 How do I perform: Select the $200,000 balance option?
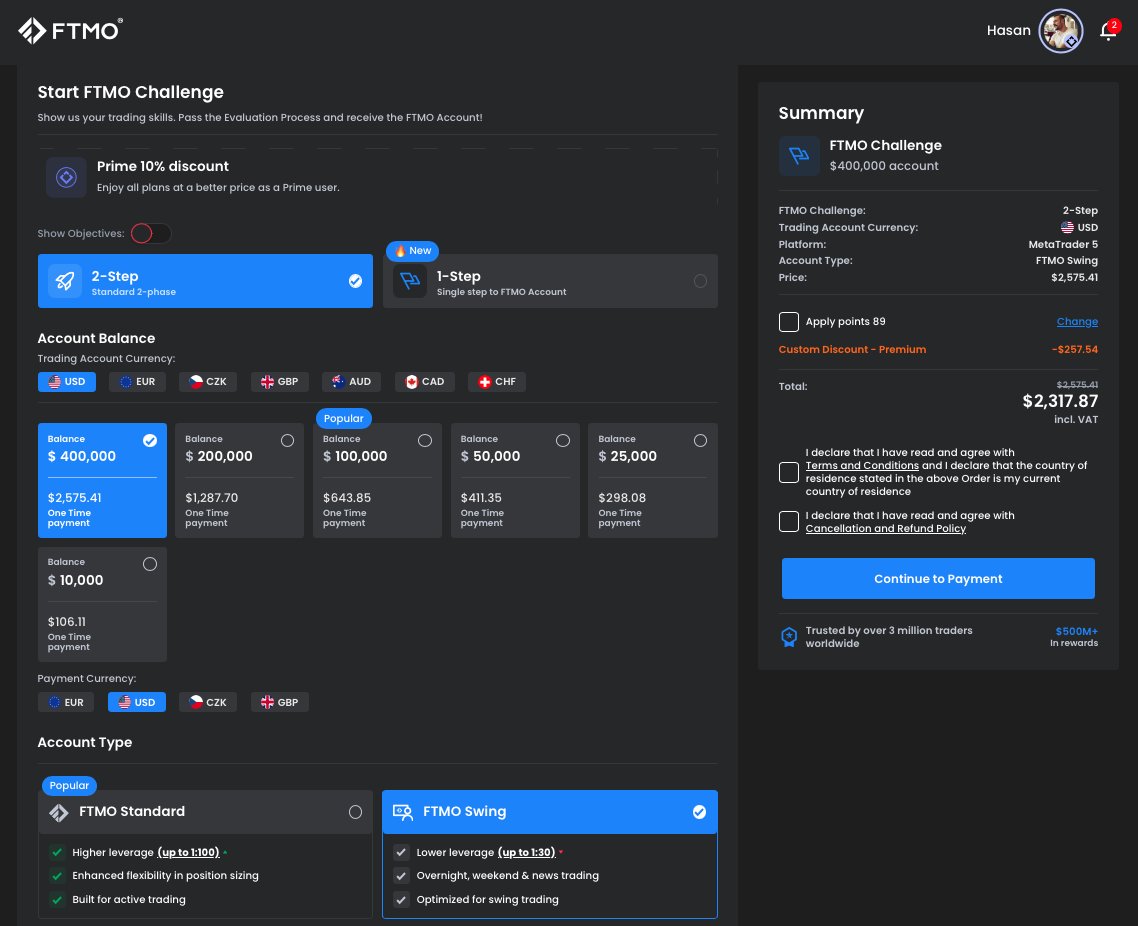click(240, 480)
